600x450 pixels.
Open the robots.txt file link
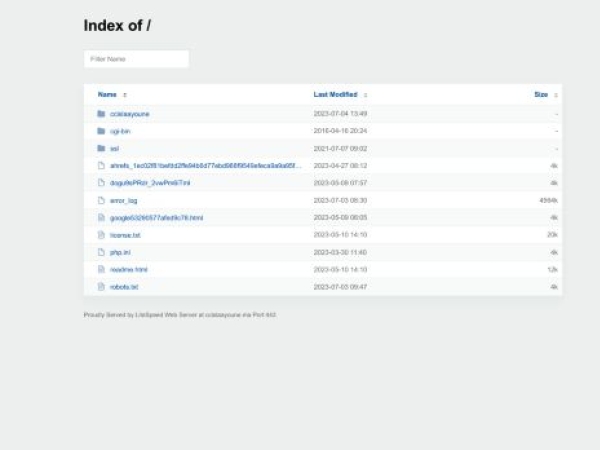(124, 287)
